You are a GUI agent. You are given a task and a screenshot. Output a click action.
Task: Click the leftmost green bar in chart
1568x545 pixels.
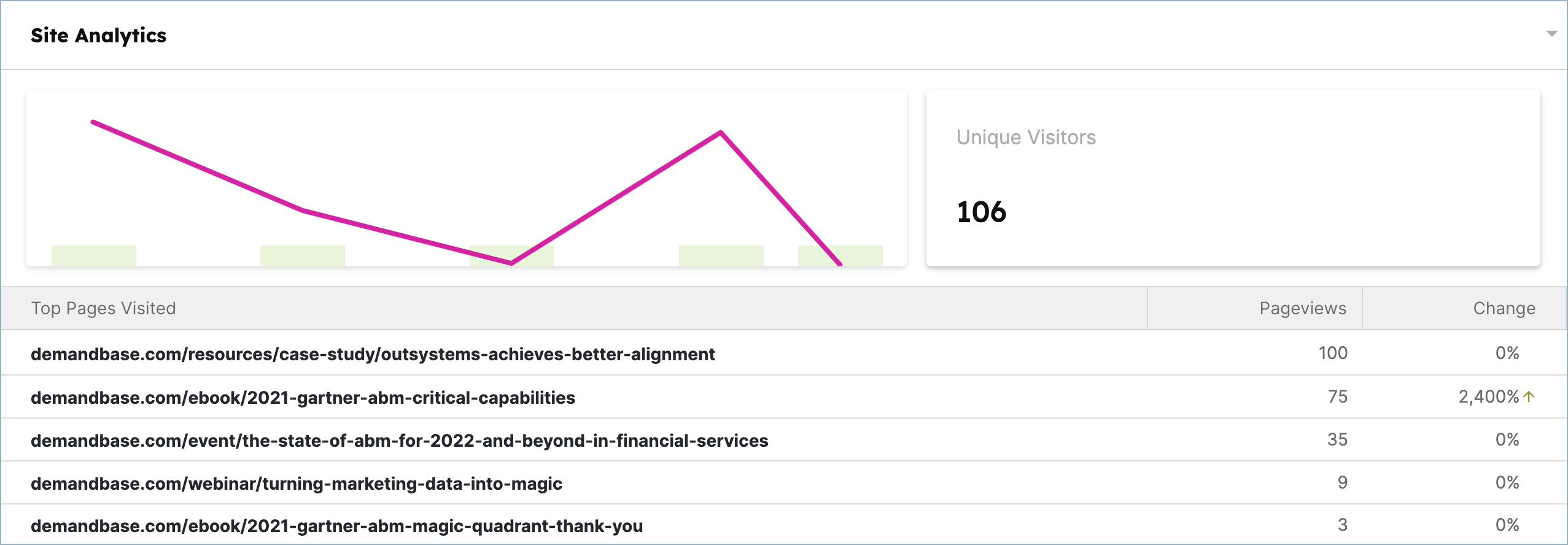(94, 255)
